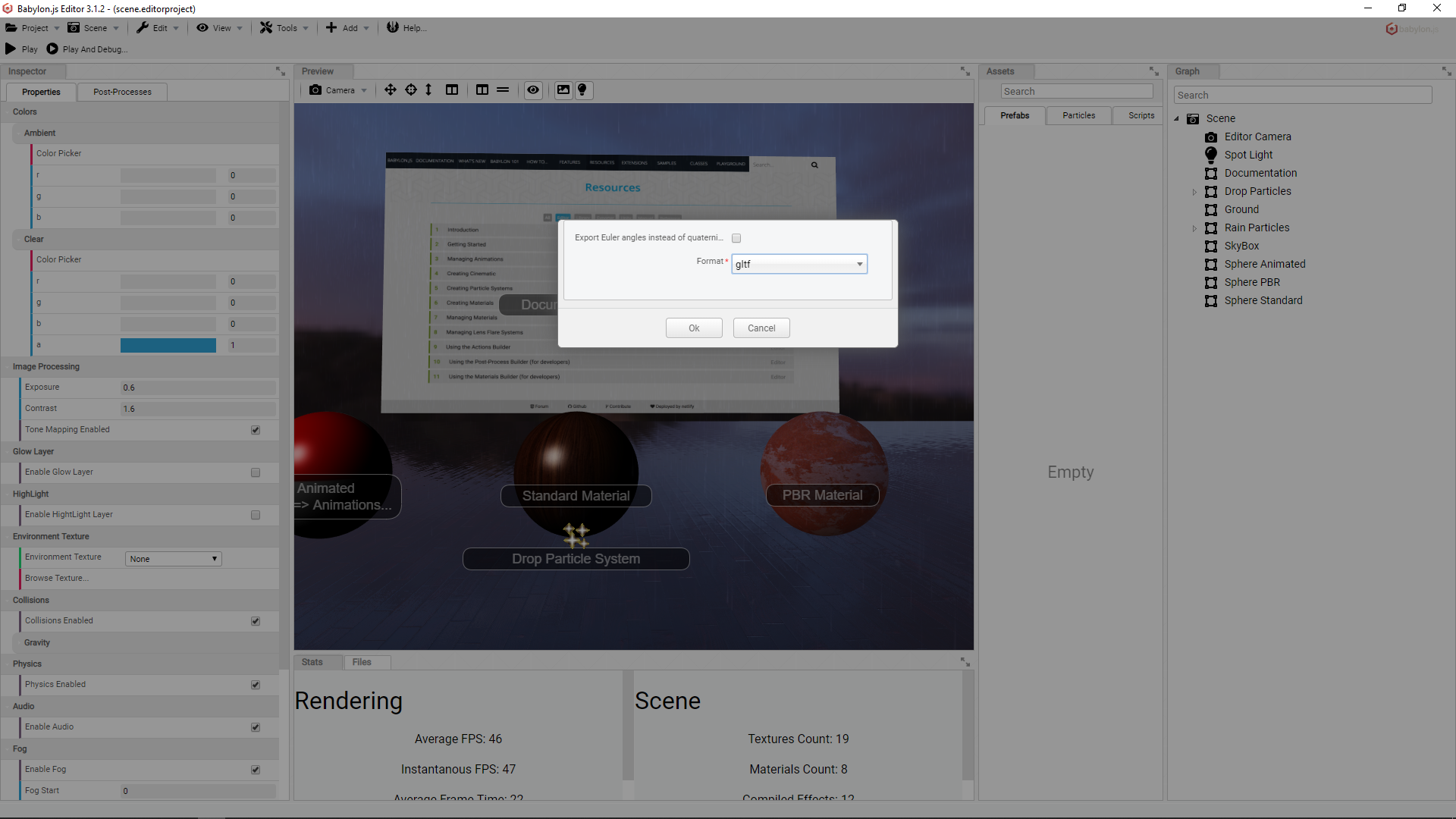Enable the Glow Layer checkbox
The height and width of the screenshot is (819, 1456).
[256, 472]
